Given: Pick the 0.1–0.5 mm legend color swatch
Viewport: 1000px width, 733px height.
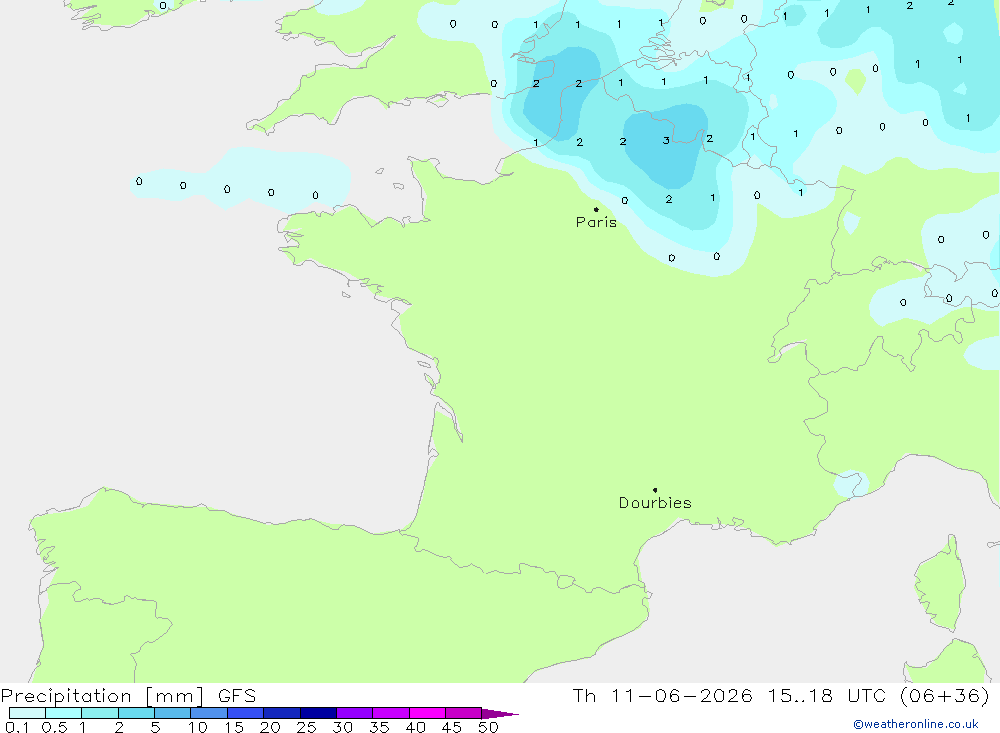Looking at the screenshot, I should pos(27,713).
